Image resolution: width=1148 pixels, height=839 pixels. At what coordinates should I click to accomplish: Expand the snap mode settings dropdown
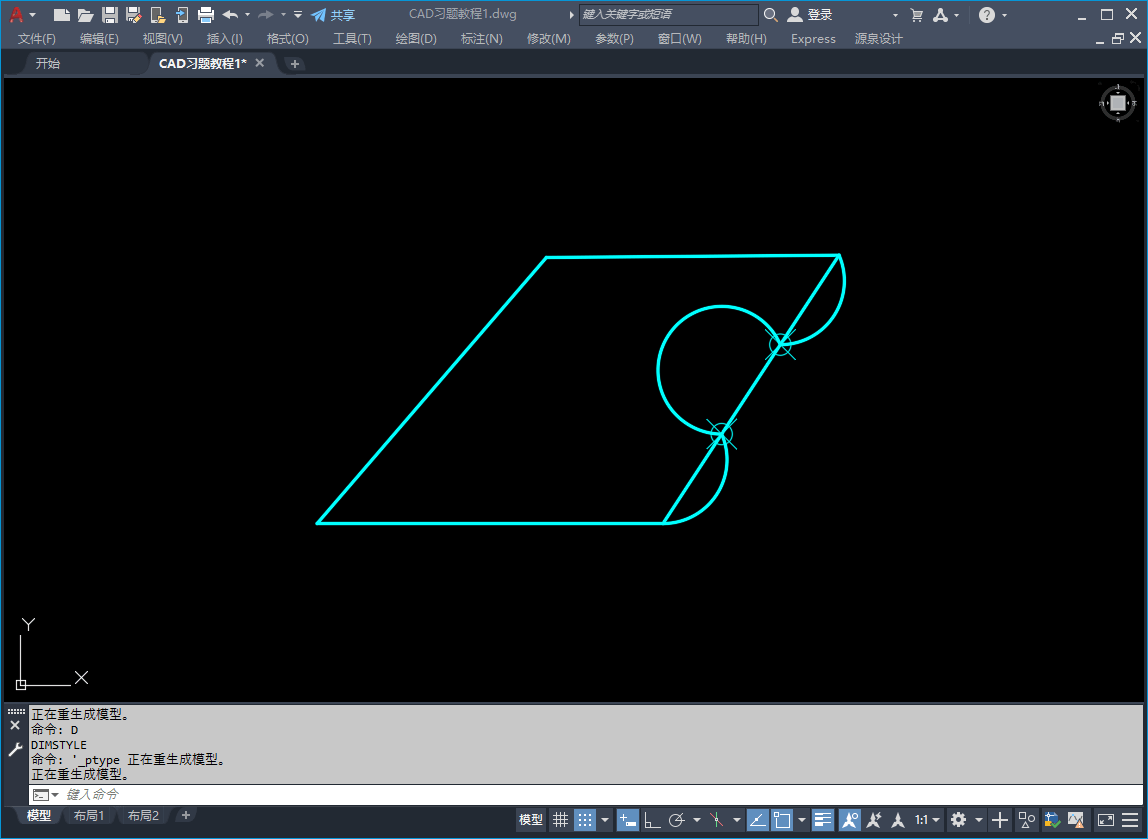605,820
